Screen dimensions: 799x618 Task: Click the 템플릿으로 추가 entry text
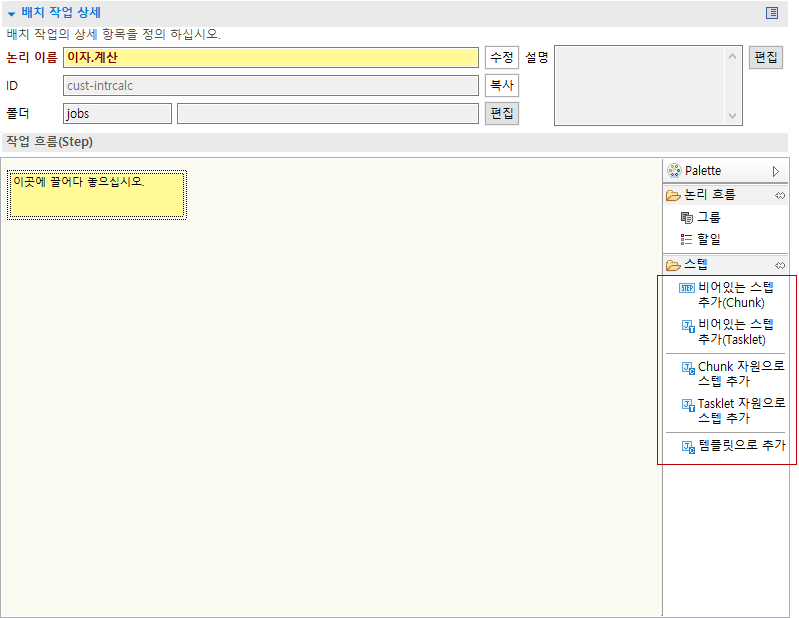click(x=742, y=445)
